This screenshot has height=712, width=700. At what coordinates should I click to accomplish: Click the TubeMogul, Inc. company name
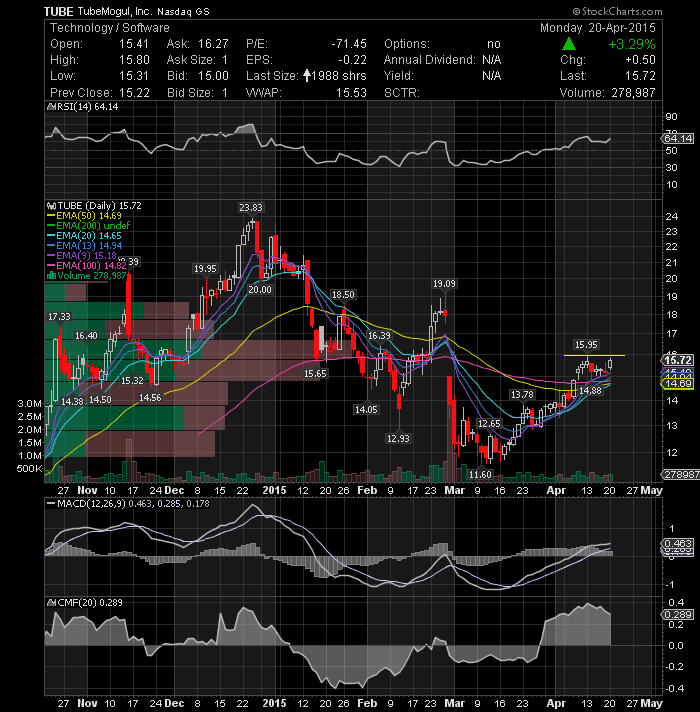tap(116, 11)
